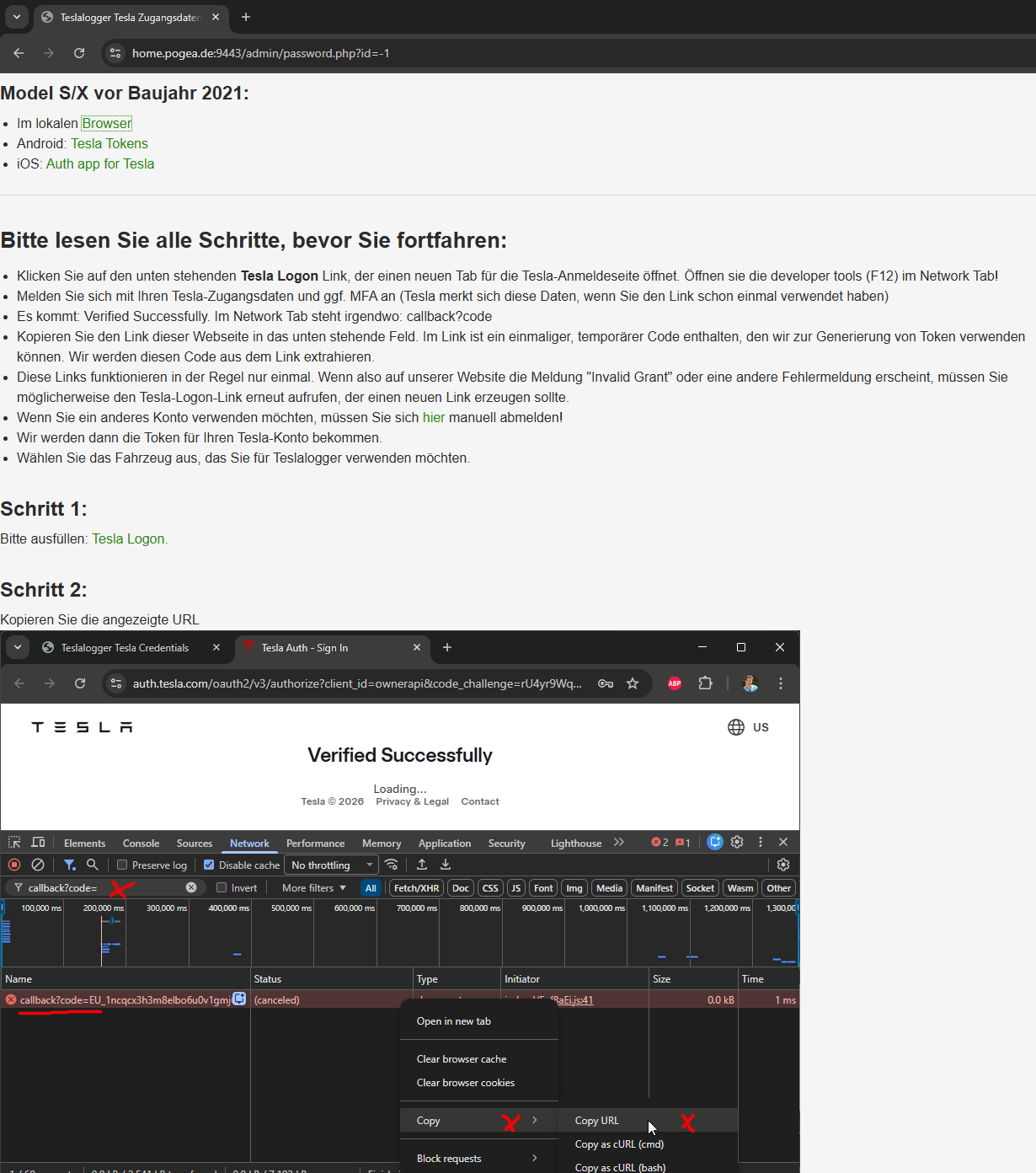The height and width of the screenshot is (1173, 1036).
Task: Expand the More filters dropdown
Action: click(313, 887)
